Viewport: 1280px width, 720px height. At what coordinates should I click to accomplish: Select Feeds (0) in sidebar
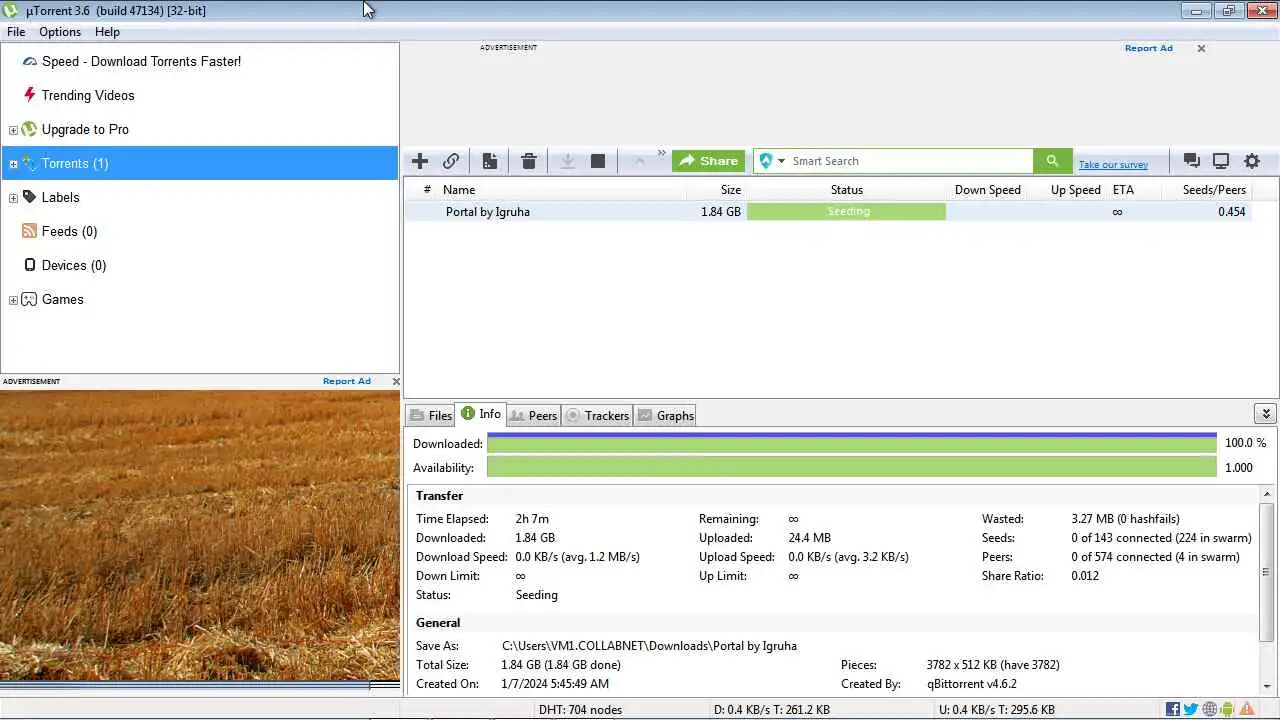click(69, 231)
